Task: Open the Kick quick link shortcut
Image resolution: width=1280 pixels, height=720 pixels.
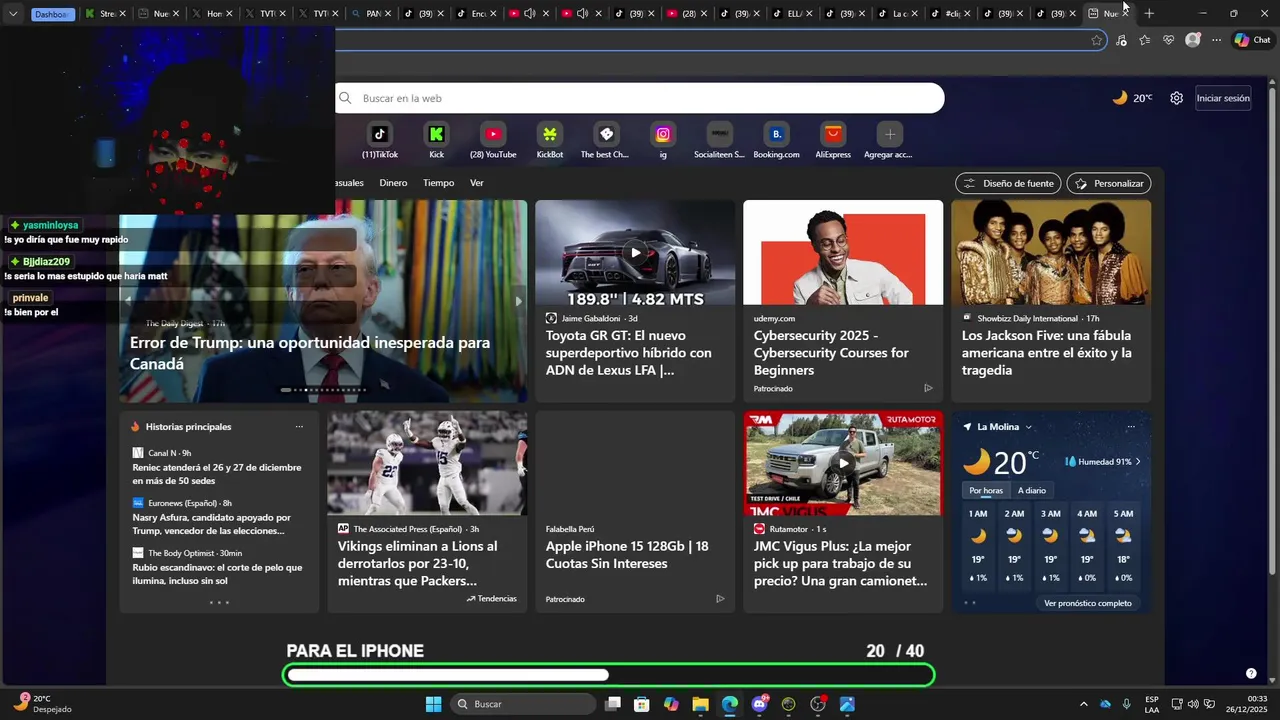Action: click(436, 141)
